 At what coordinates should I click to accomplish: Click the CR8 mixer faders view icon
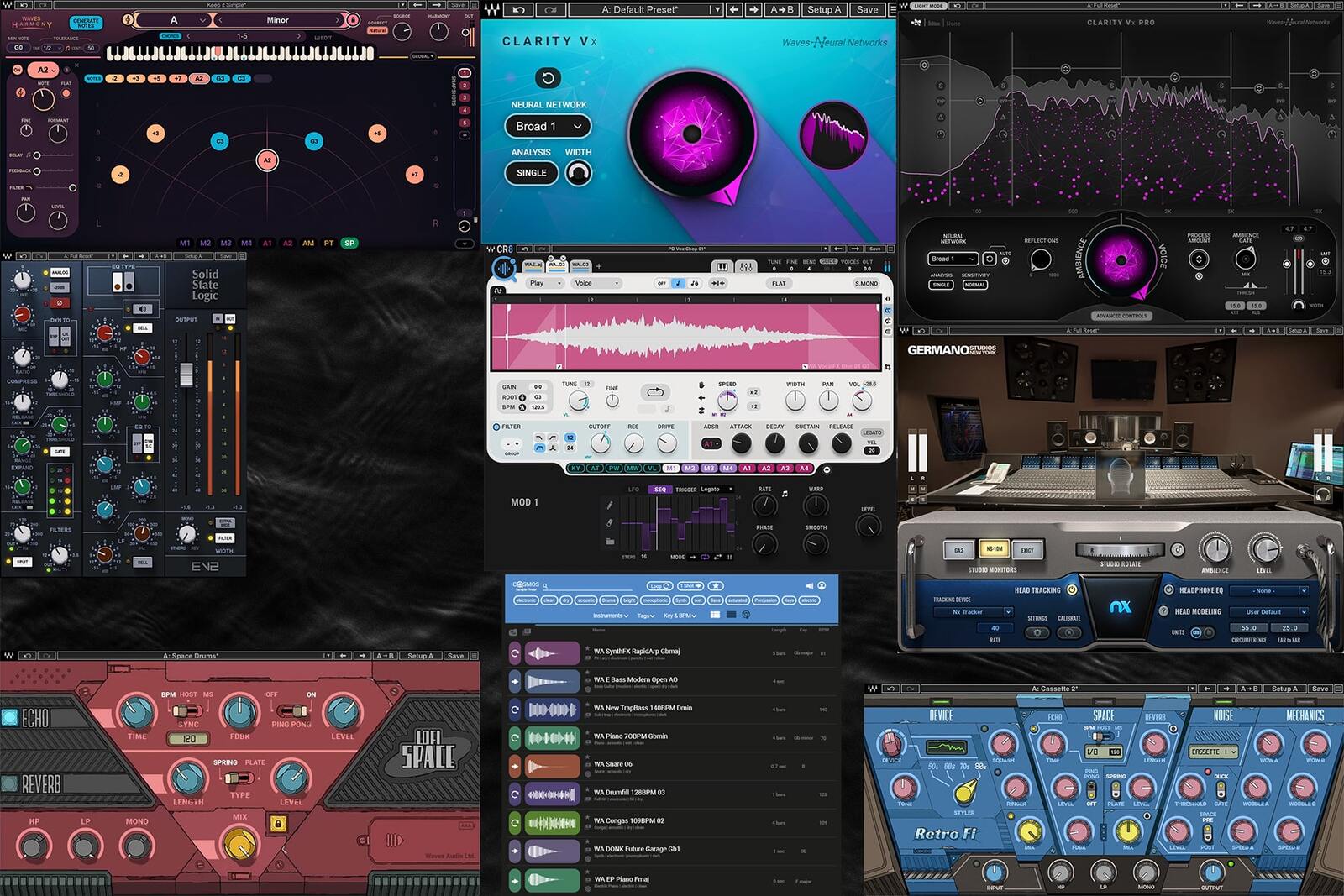pos(746,266)
